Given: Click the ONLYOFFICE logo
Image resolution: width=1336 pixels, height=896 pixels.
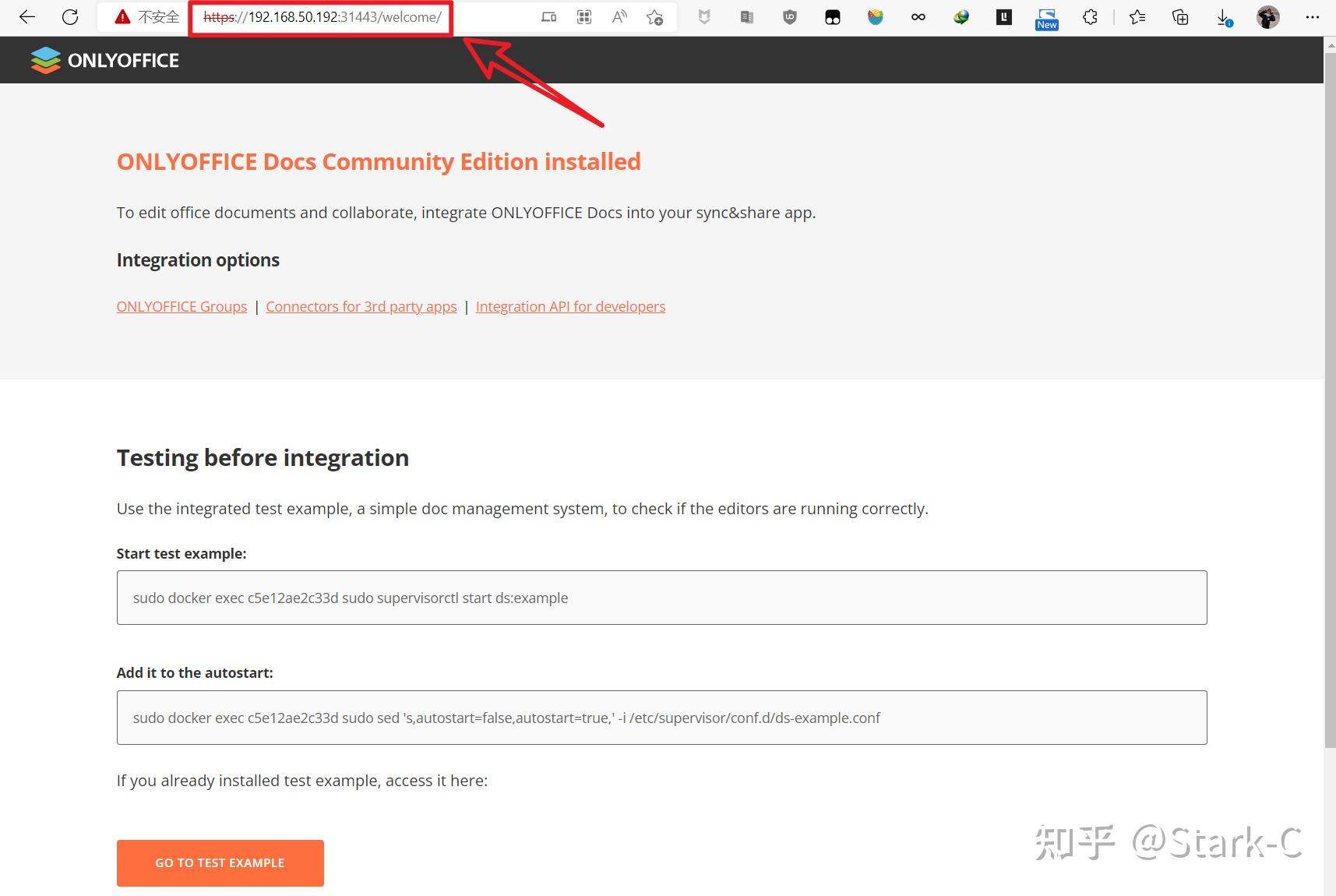Looking at the screenshot, I should [x=104, y=59].
